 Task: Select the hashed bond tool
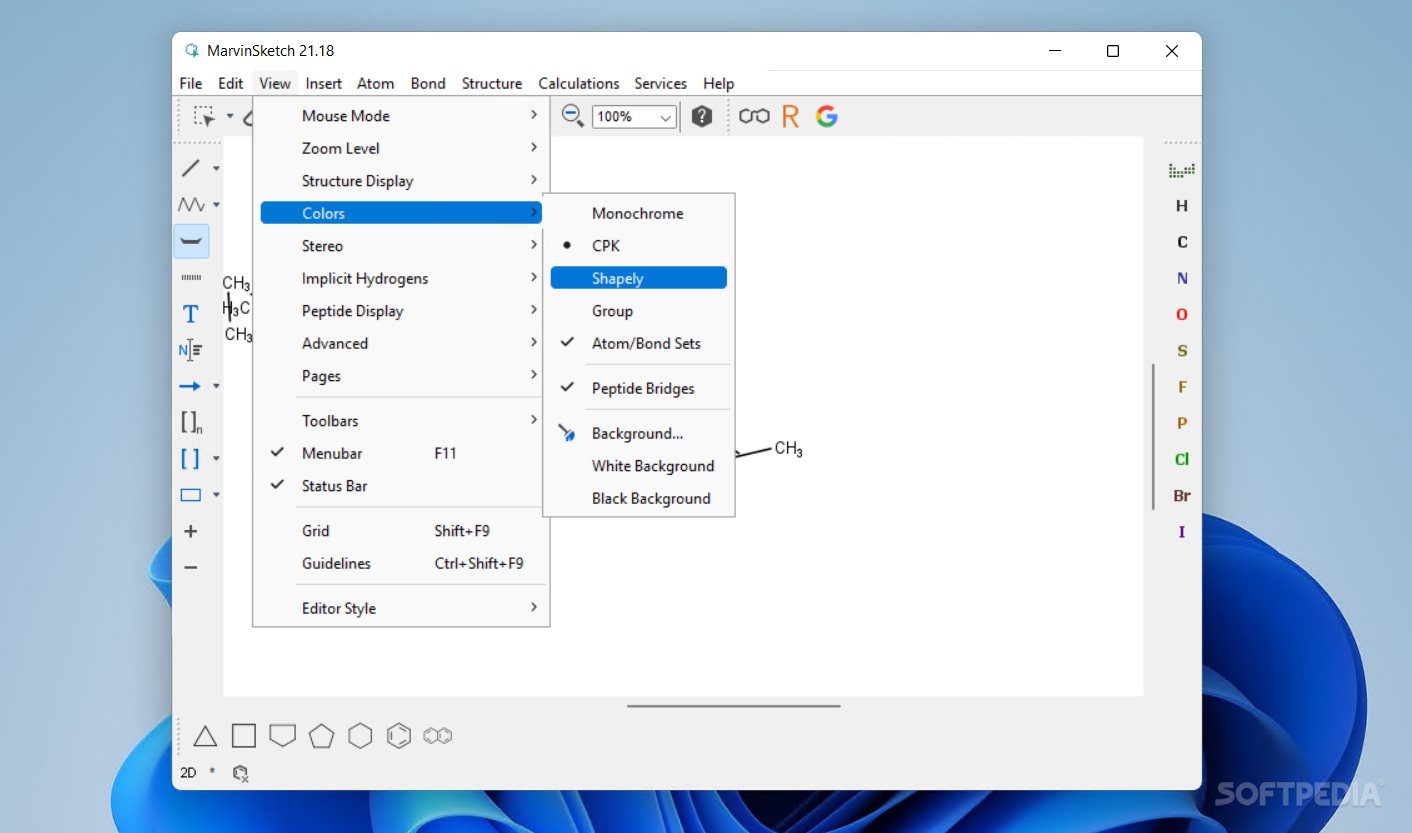[x=190, y=277]
